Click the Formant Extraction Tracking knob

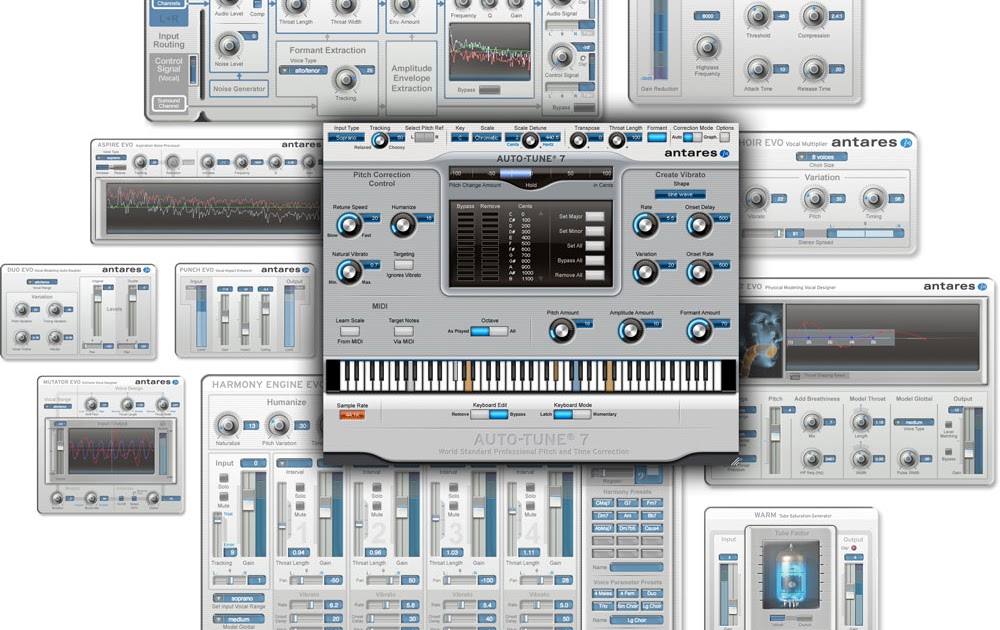(x=345, y=79)
